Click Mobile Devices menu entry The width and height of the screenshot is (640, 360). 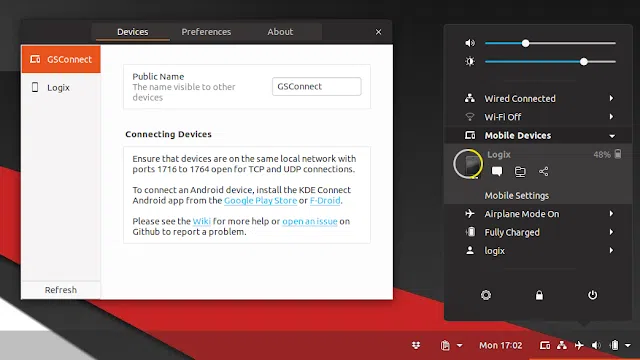coord(538,136)
